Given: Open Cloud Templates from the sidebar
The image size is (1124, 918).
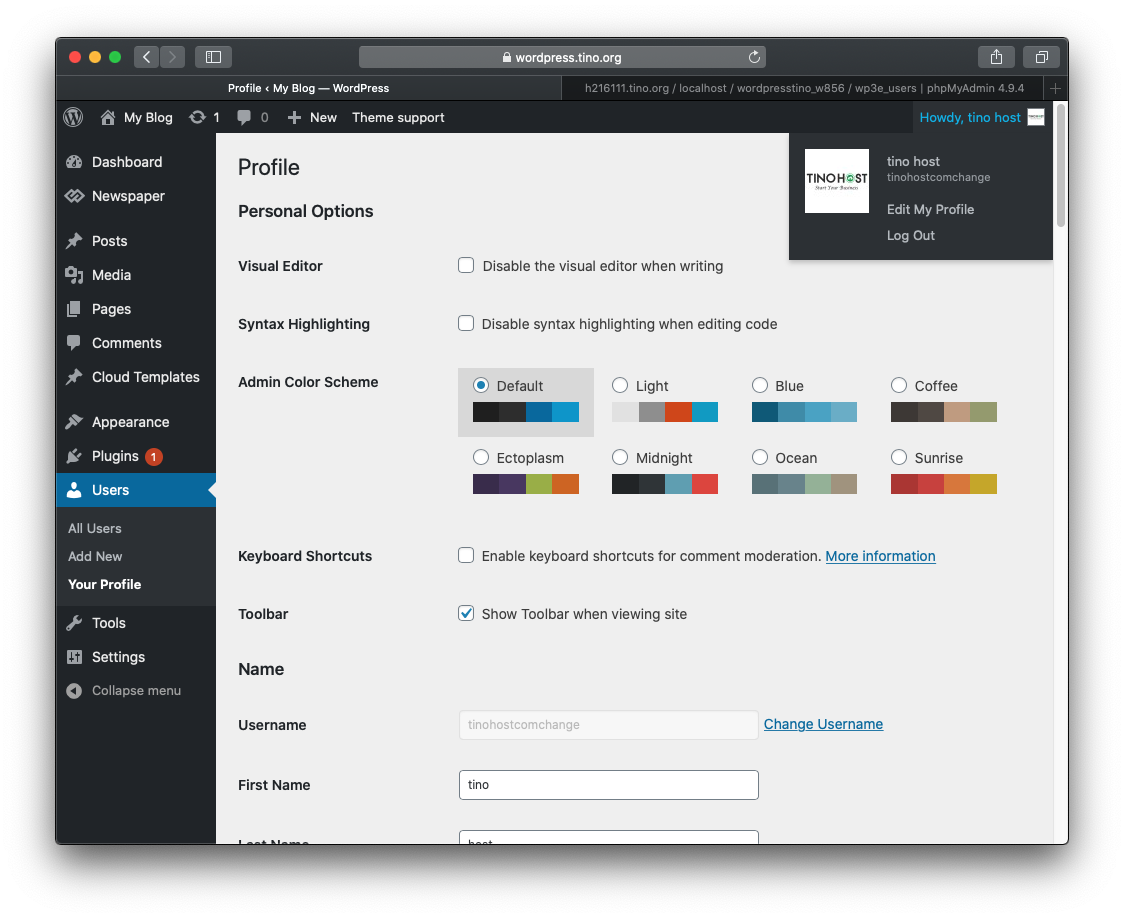Looking at the screenshot, I should [x=145, y=377].
